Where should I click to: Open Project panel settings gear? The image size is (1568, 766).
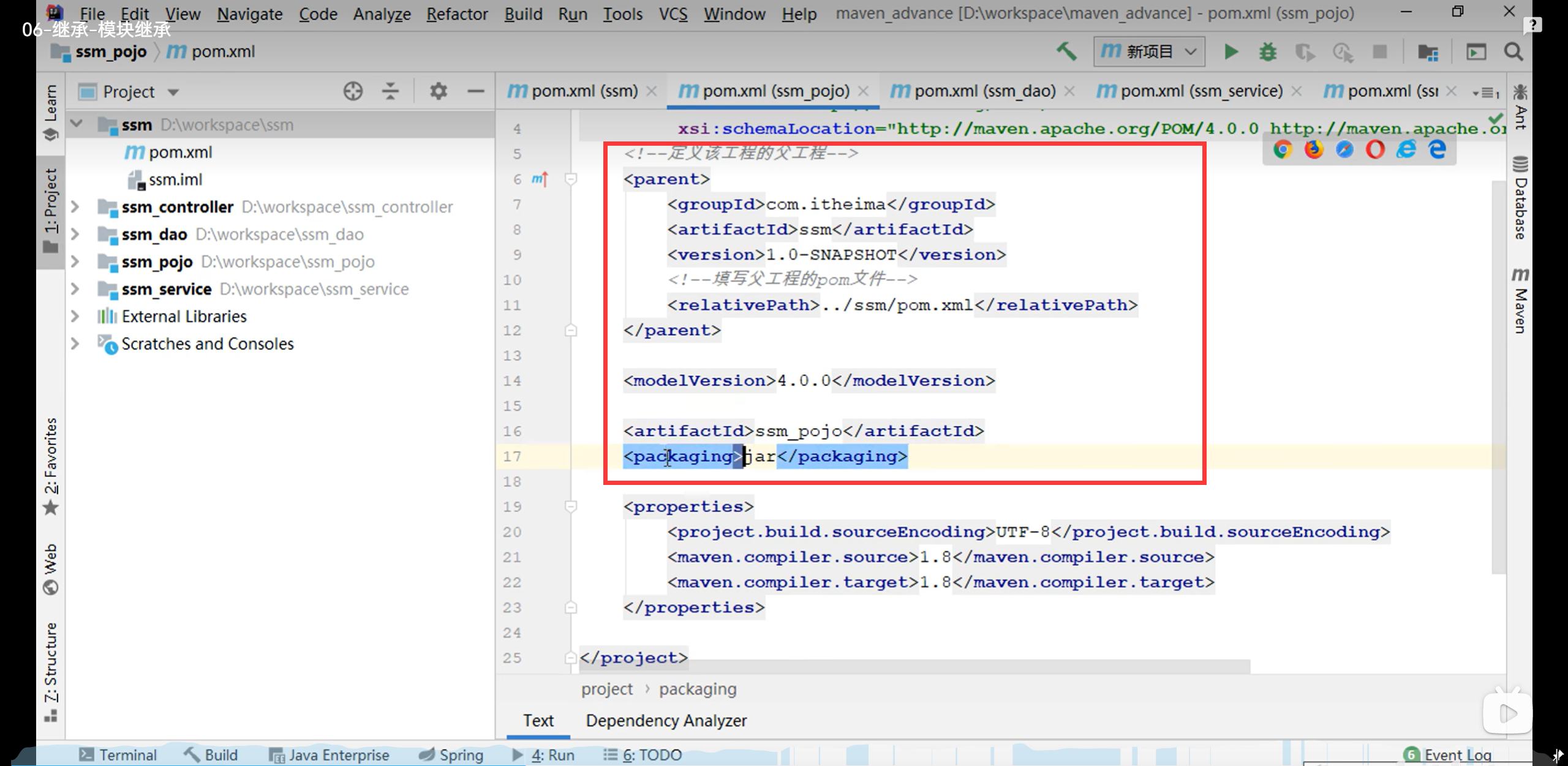(x=438, y=91)
